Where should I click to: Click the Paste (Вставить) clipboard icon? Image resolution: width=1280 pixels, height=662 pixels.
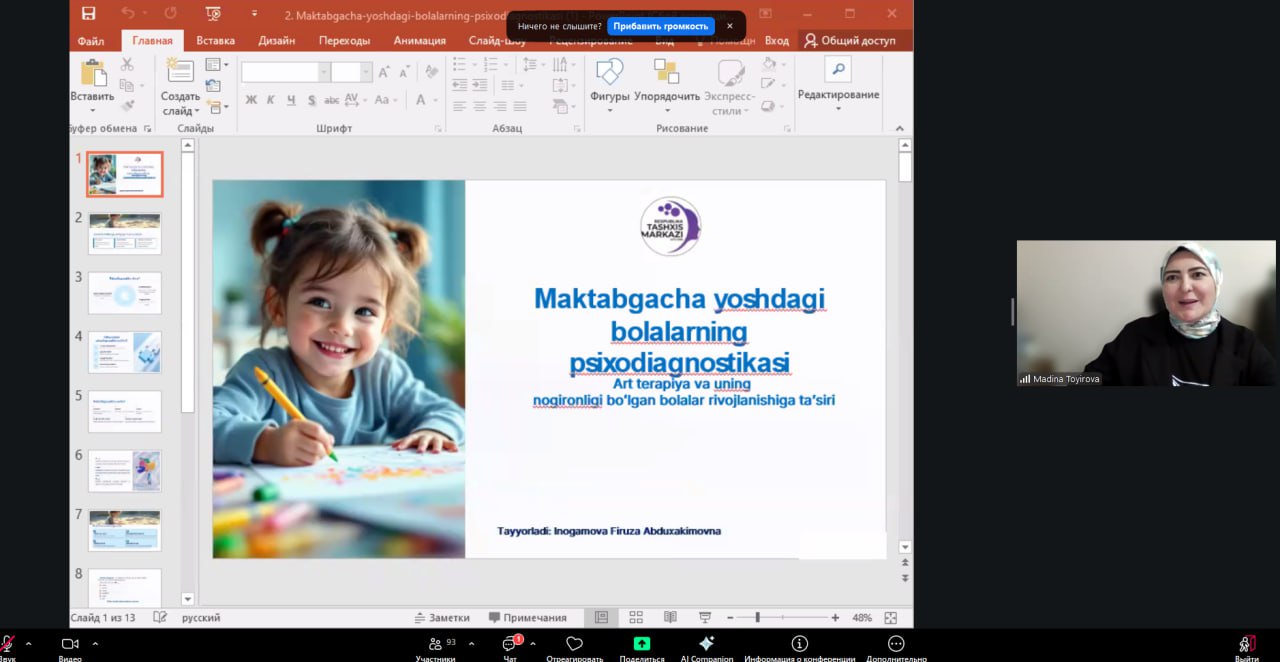(x=92, y=74)
